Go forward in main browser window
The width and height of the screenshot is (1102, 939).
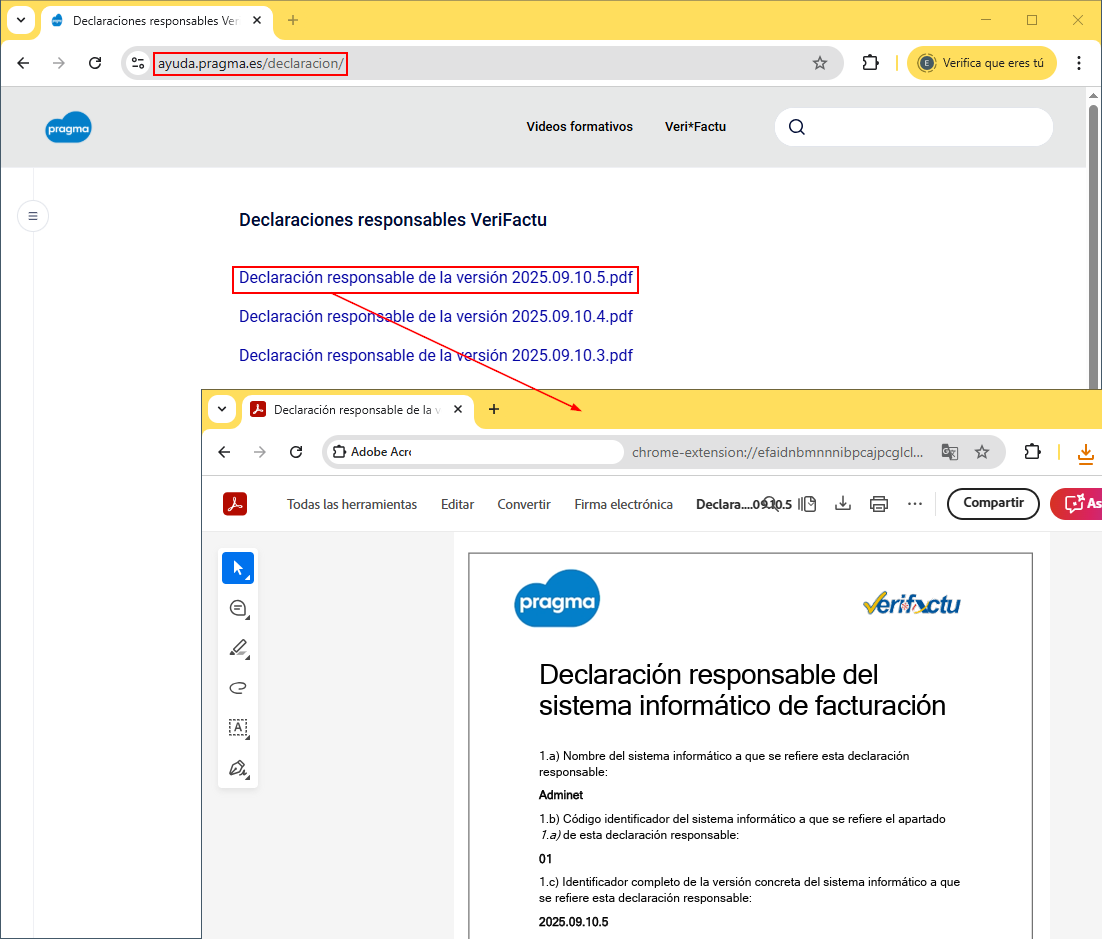tap(59, 63)
